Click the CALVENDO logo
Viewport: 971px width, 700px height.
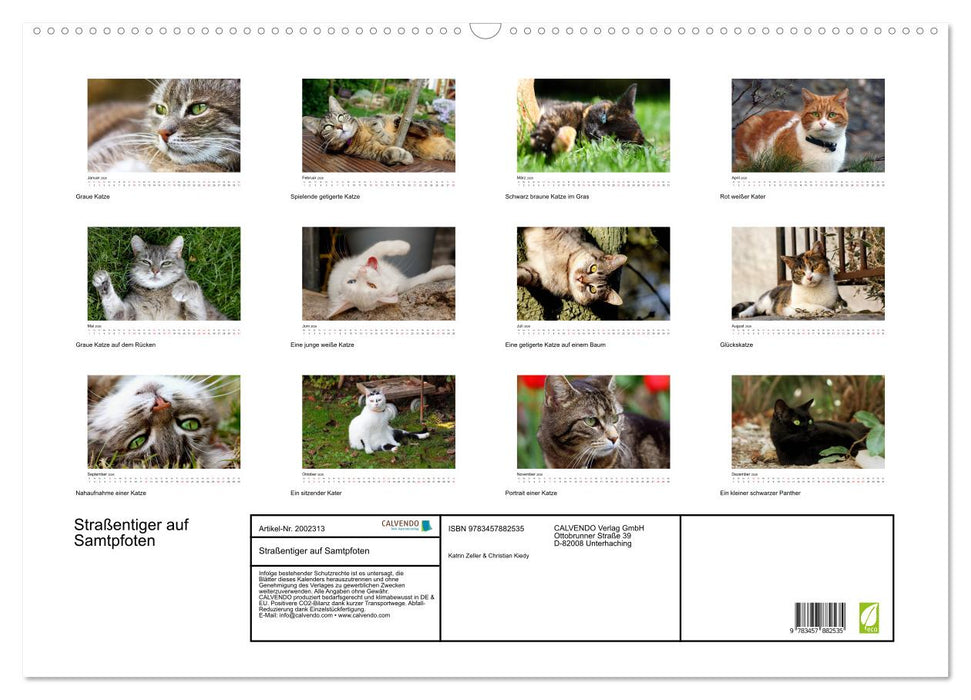click(x=406, y=526)
